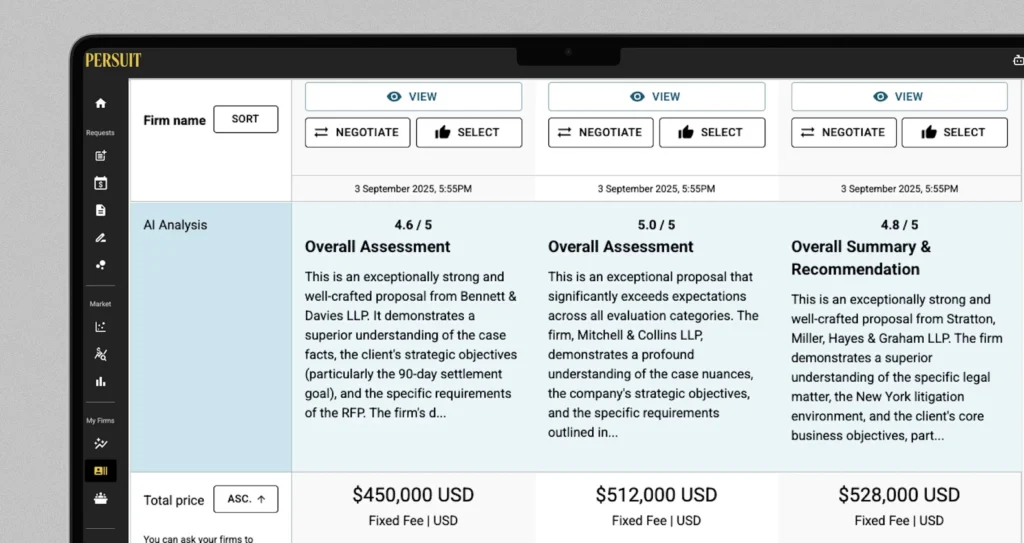Open the bar chart icon under Market
Screen dimensions: 1024x543
pos(100,381)
